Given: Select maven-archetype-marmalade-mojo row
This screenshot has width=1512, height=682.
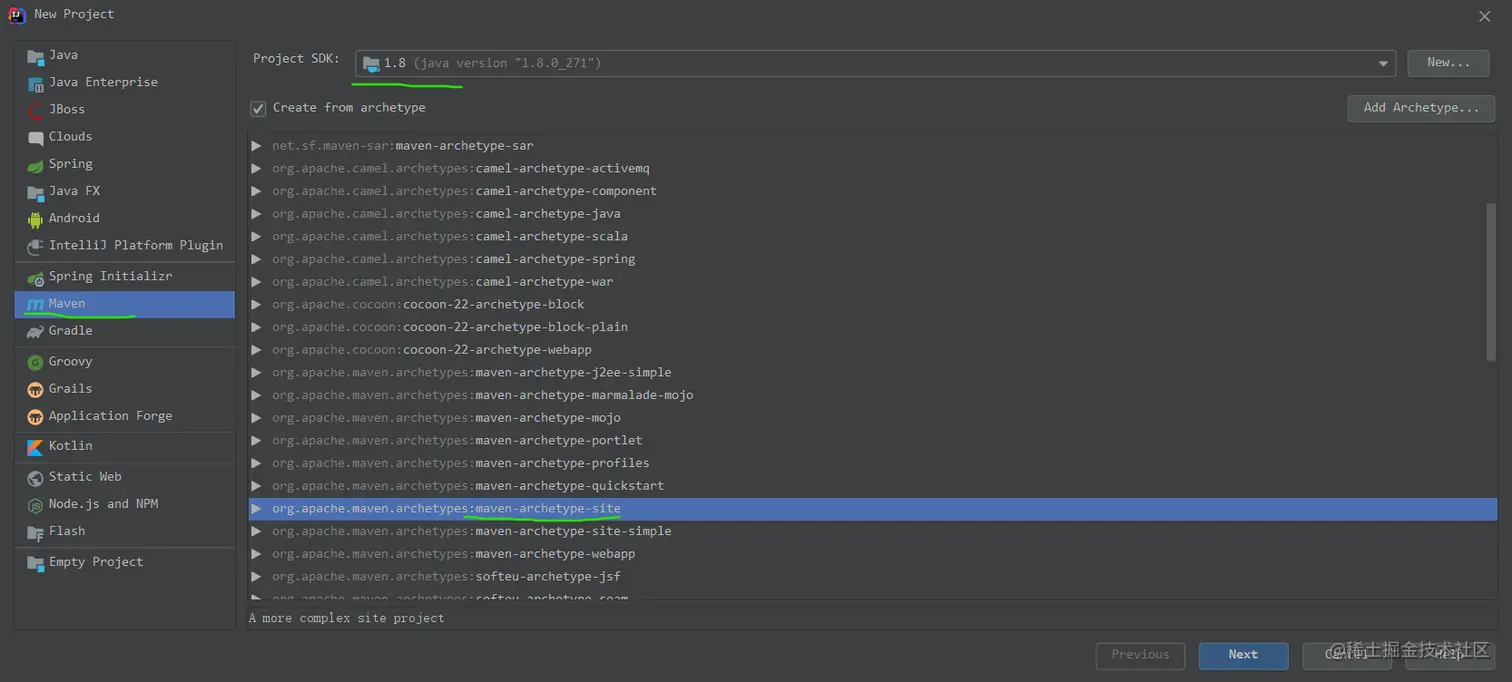Looking at the screenshot, I should pos(872,395).
